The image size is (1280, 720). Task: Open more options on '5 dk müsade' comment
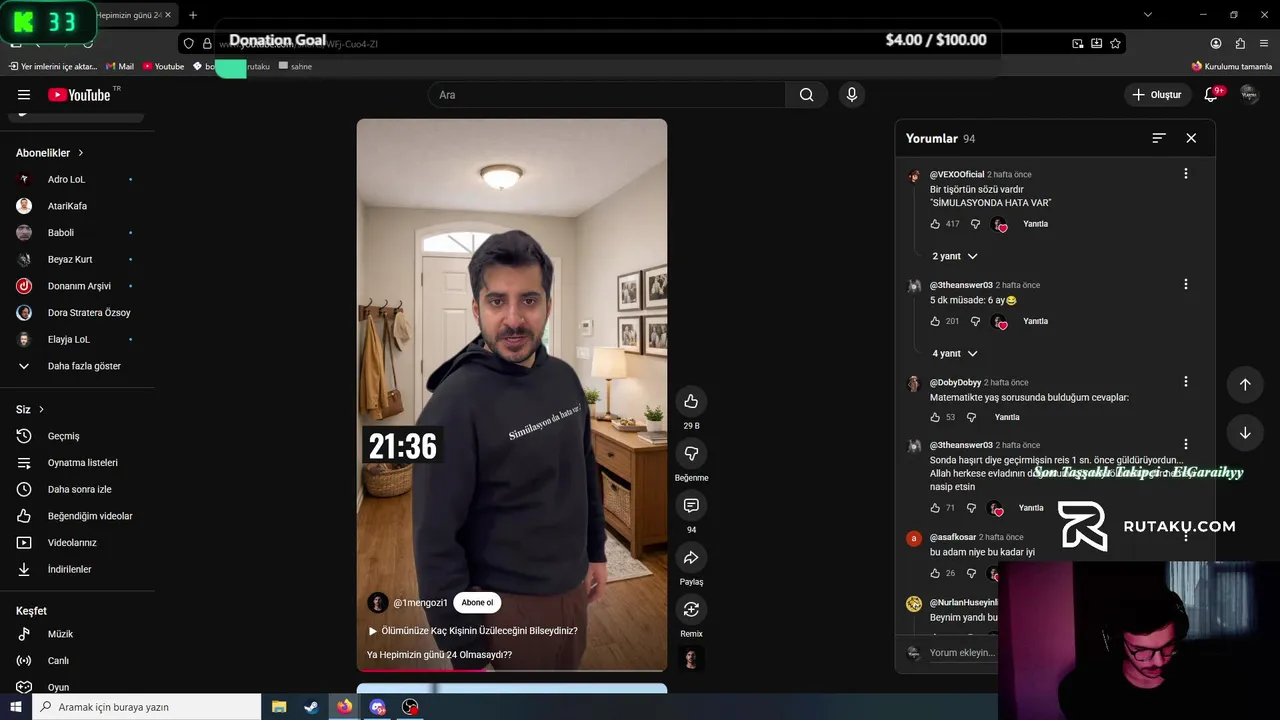(1186, 285)
